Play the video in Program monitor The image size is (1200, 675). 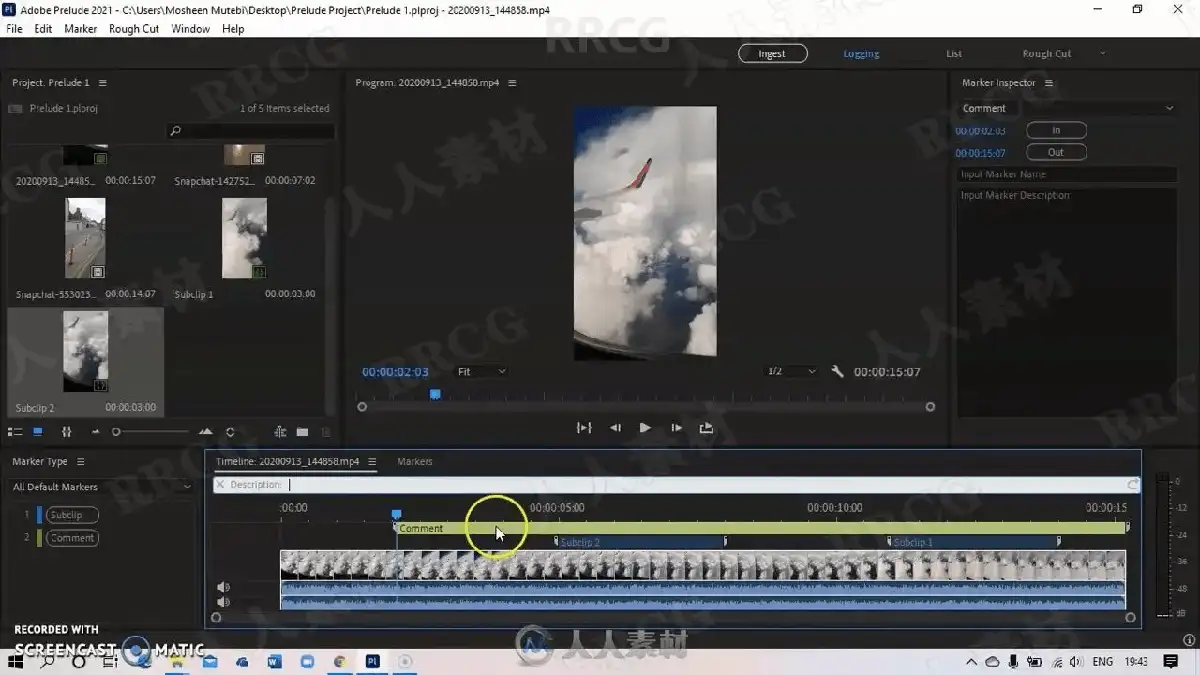(x=645, y=428)
